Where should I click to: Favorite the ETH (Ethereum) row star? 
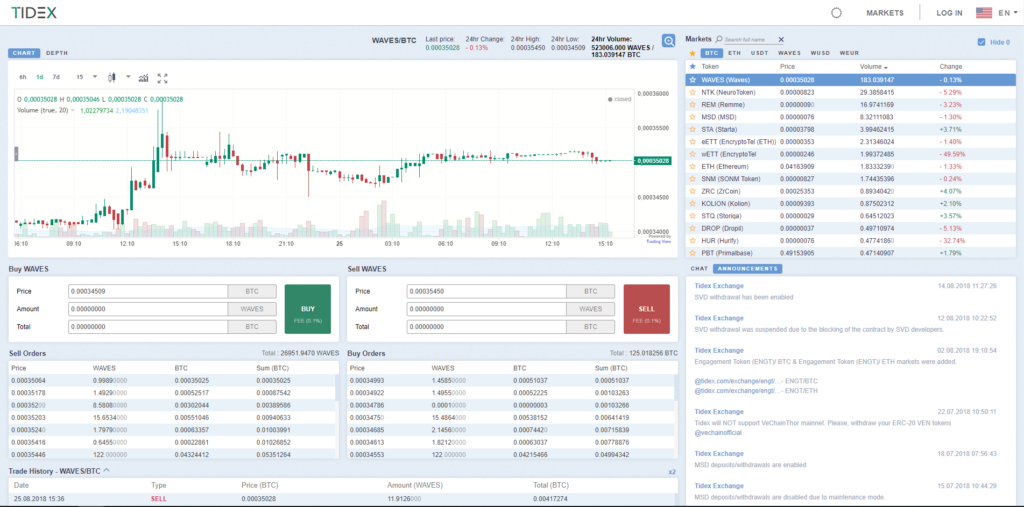tap(693, 167)
